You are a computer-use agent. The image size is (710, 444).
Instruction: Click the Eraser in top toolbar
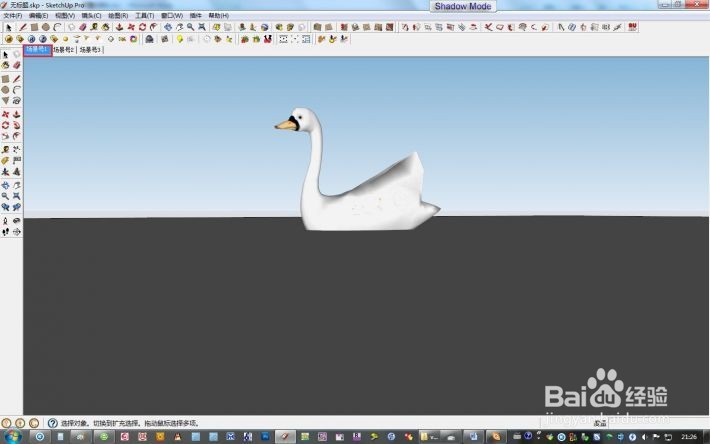(82, 27)
